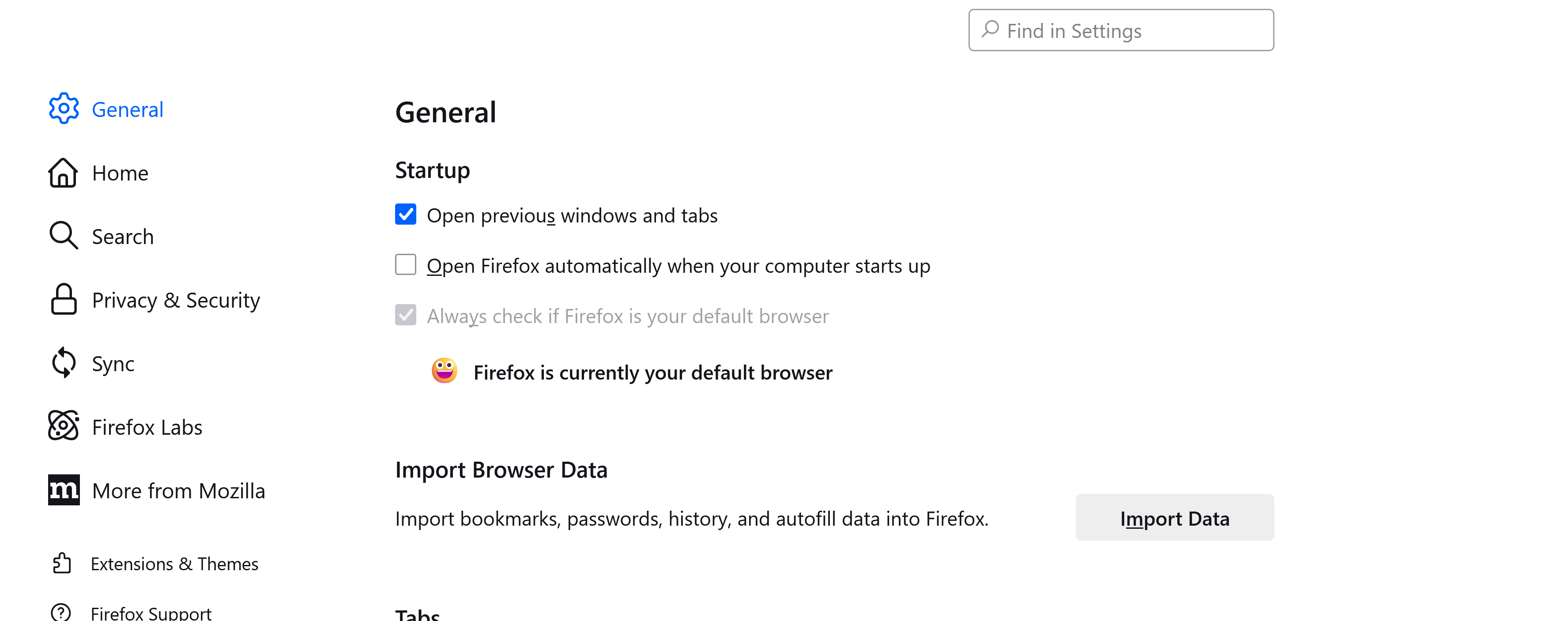Image resolution: width=1568 pixels, height=621 pixels.
Task: Switch to Privacy & Security settings
Action: coord(175,300)
